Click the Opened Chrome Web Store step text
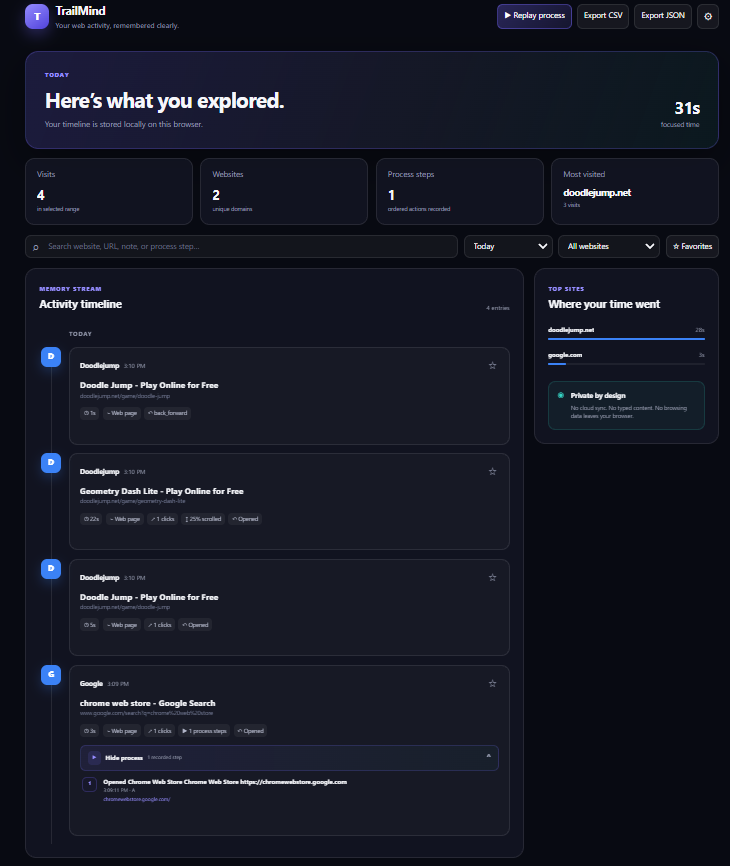730x866 pixels. (x=225, y=782)
